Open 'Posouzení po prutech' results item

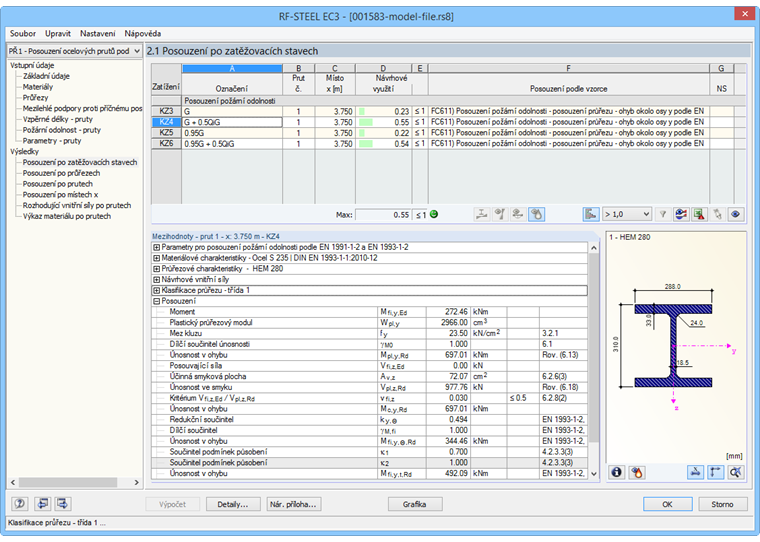[58, 184]
